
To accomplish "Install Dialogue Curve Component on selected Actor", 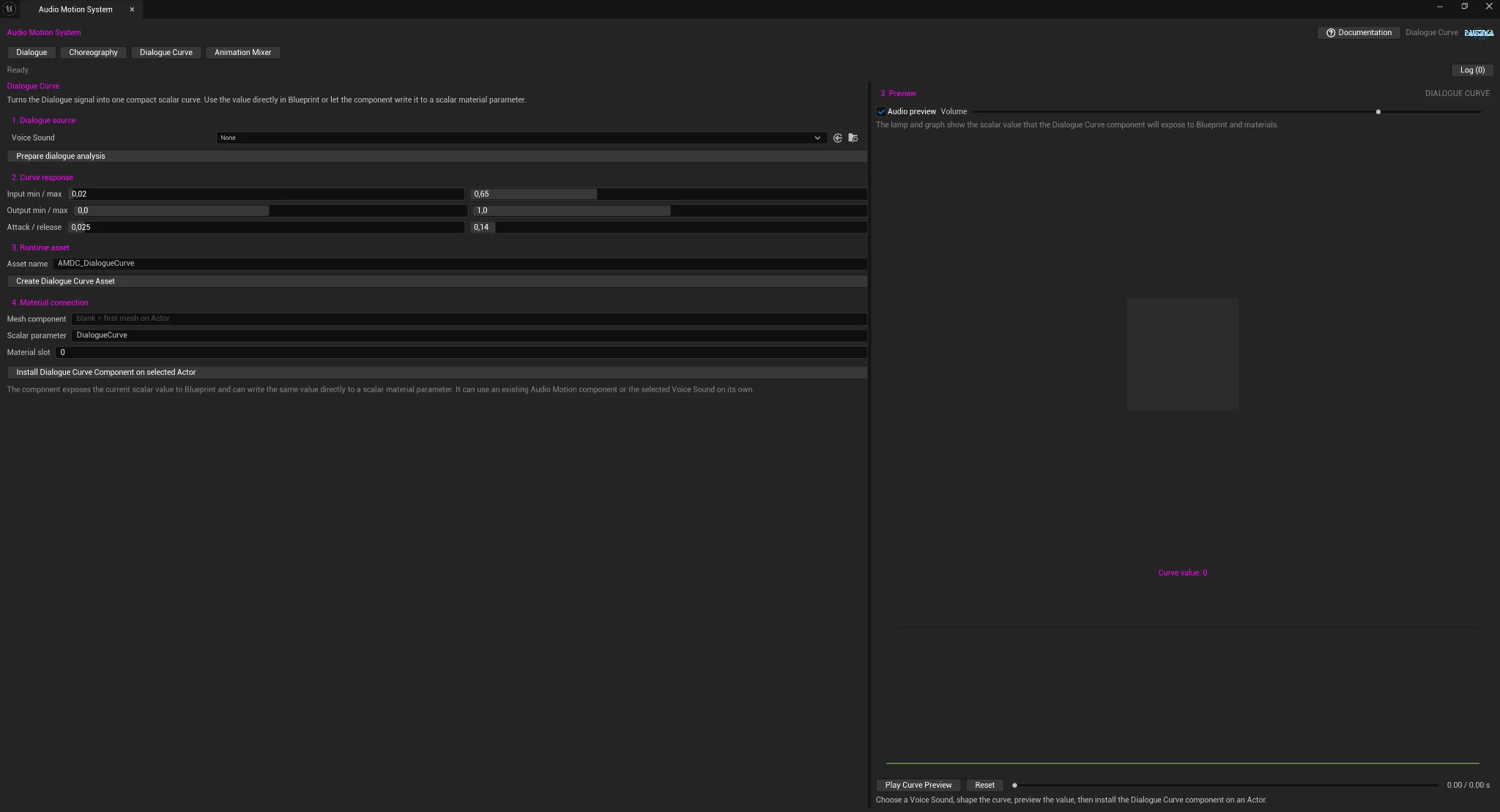I will point(437,372).
